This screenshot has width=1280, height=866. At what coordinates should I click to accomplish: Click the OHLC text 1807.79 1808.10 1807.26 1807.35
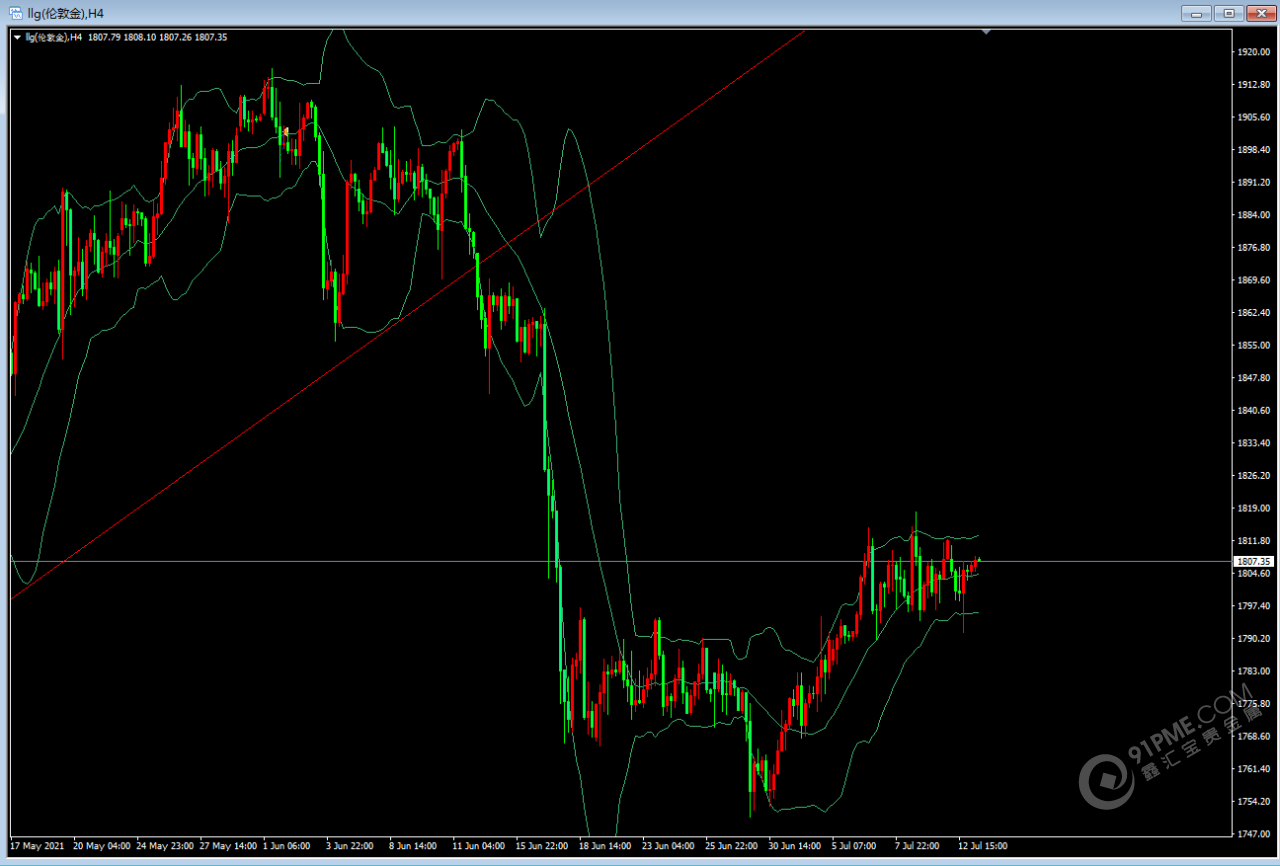158,37
